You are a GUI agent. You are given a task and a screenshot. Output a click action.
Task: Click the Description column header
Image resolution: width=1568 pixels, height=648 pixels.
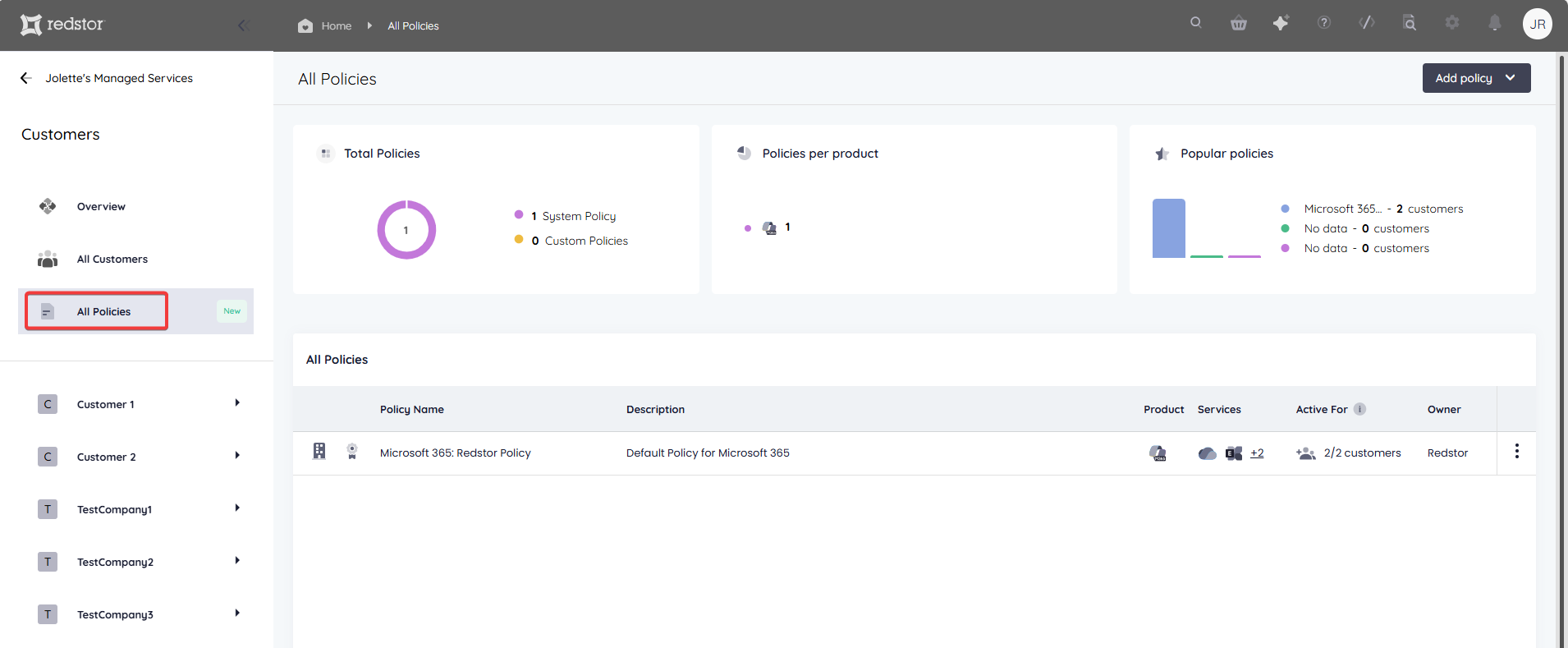[x=655, y=409]
